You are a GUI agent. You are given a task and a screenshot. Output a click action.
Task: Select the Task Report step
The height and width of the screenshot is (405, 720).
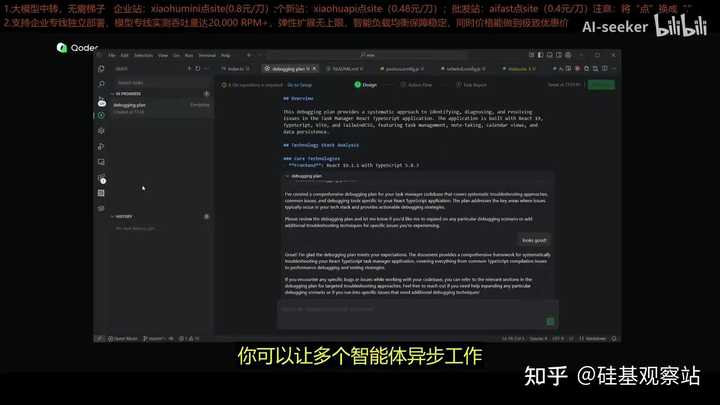[x=472, y=85]
